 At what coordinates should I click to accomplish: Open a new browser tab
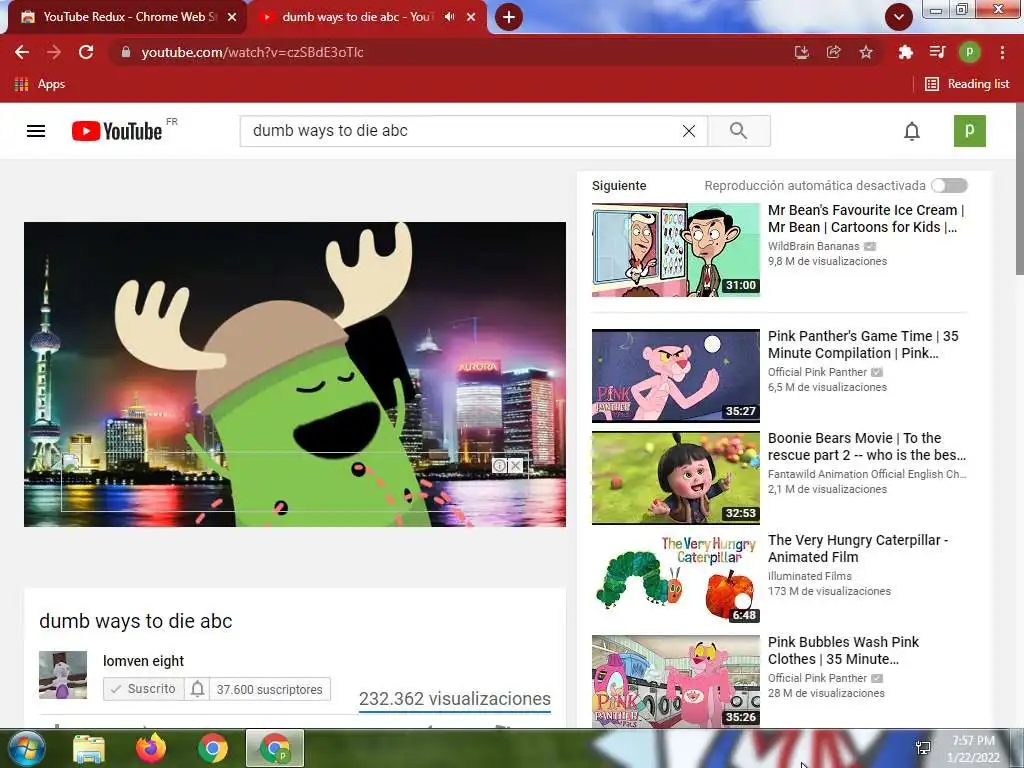click(x=509, y=17)
